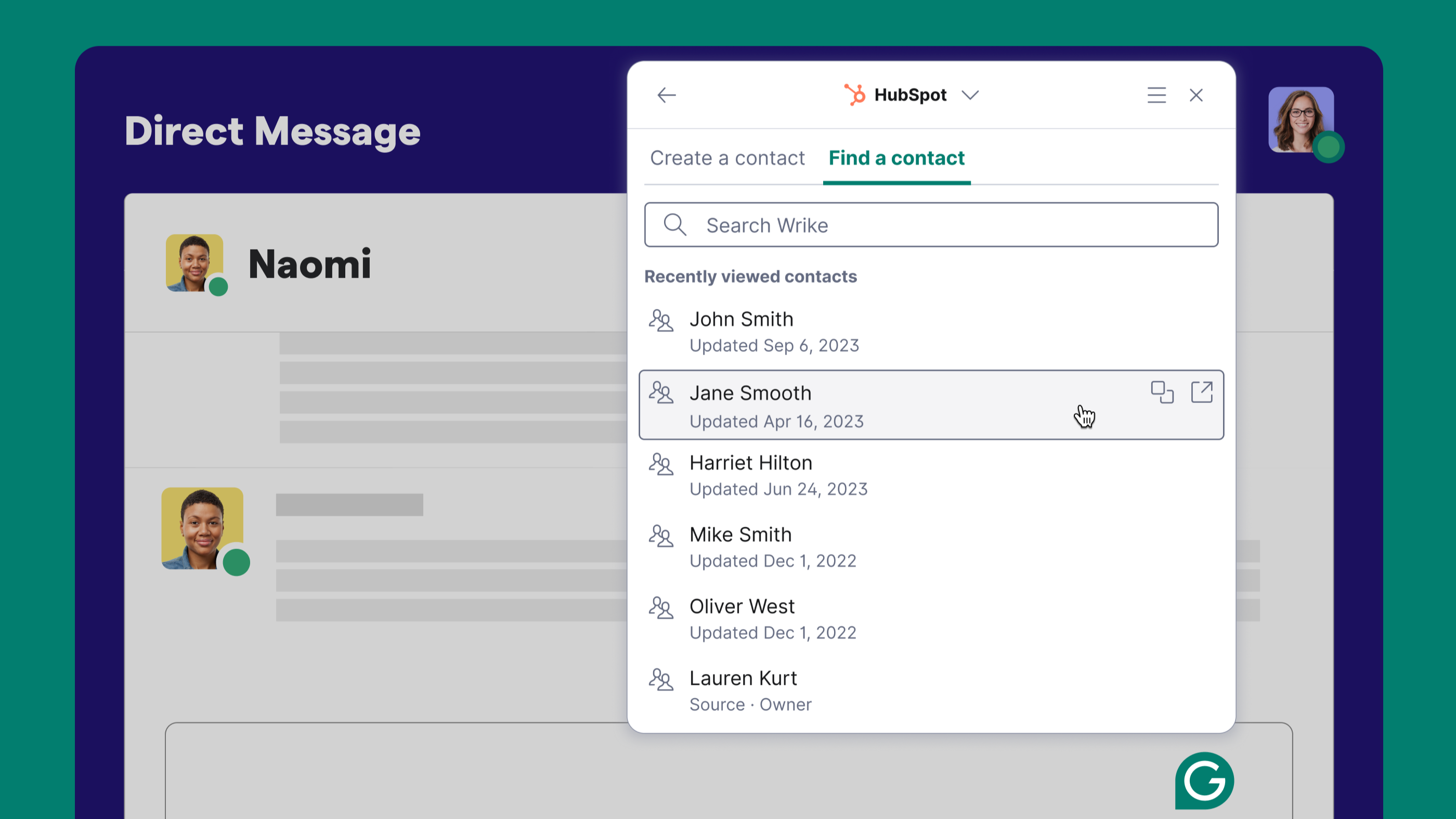Click John Smith's contact person icon
The height and width of the screenshot is (819, 1456).
662,321
